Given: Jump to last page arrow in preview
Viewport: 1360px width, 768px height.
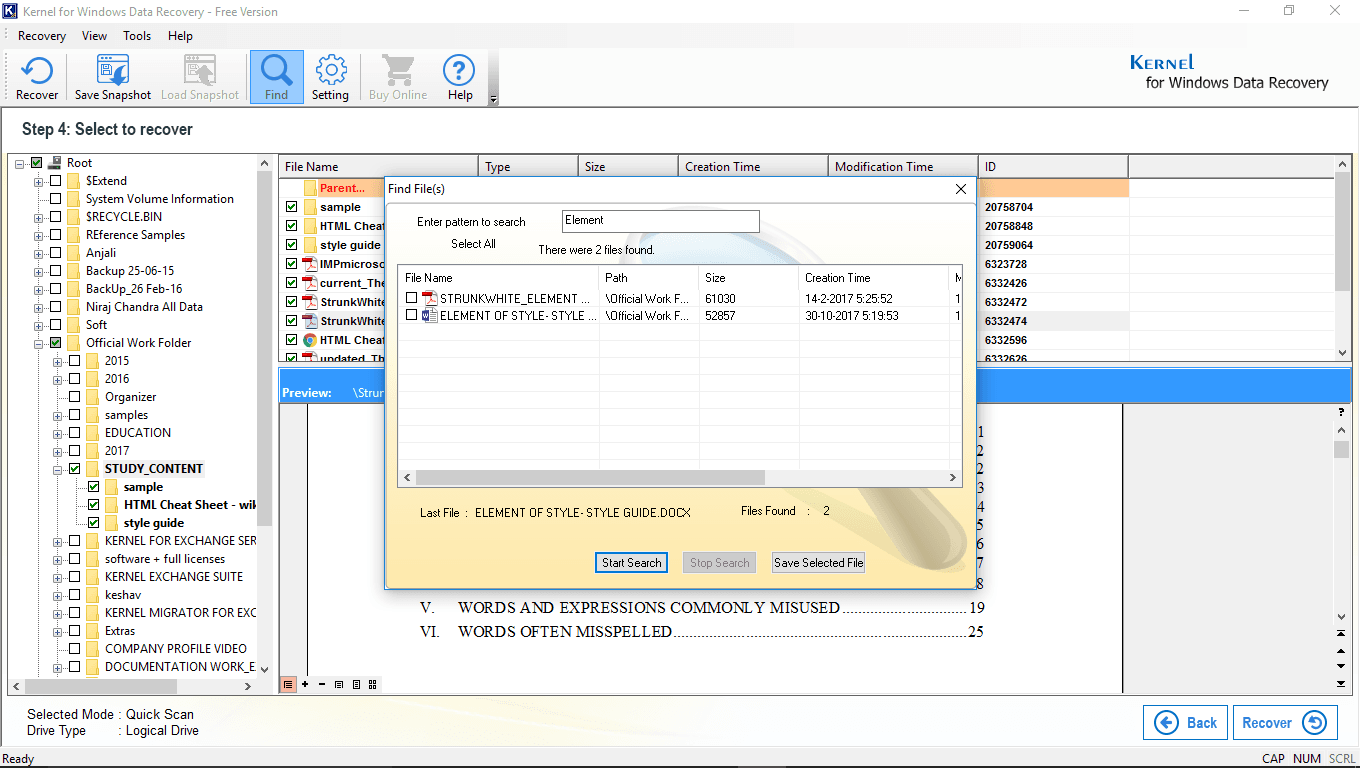Looking at the screenshot, I should [1342, 683].
